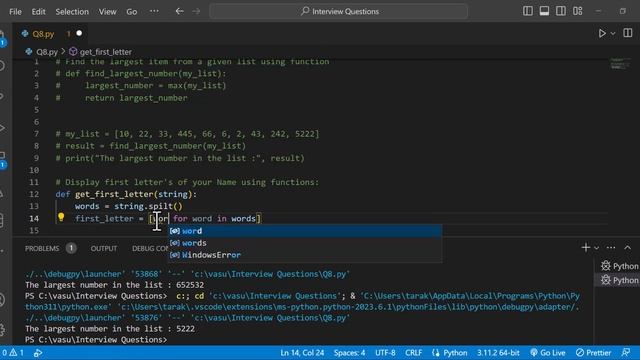The height and width of the screenshot is (360, 640).
Task: Change line endings via CRLF
Action: [x=413, y=353]
